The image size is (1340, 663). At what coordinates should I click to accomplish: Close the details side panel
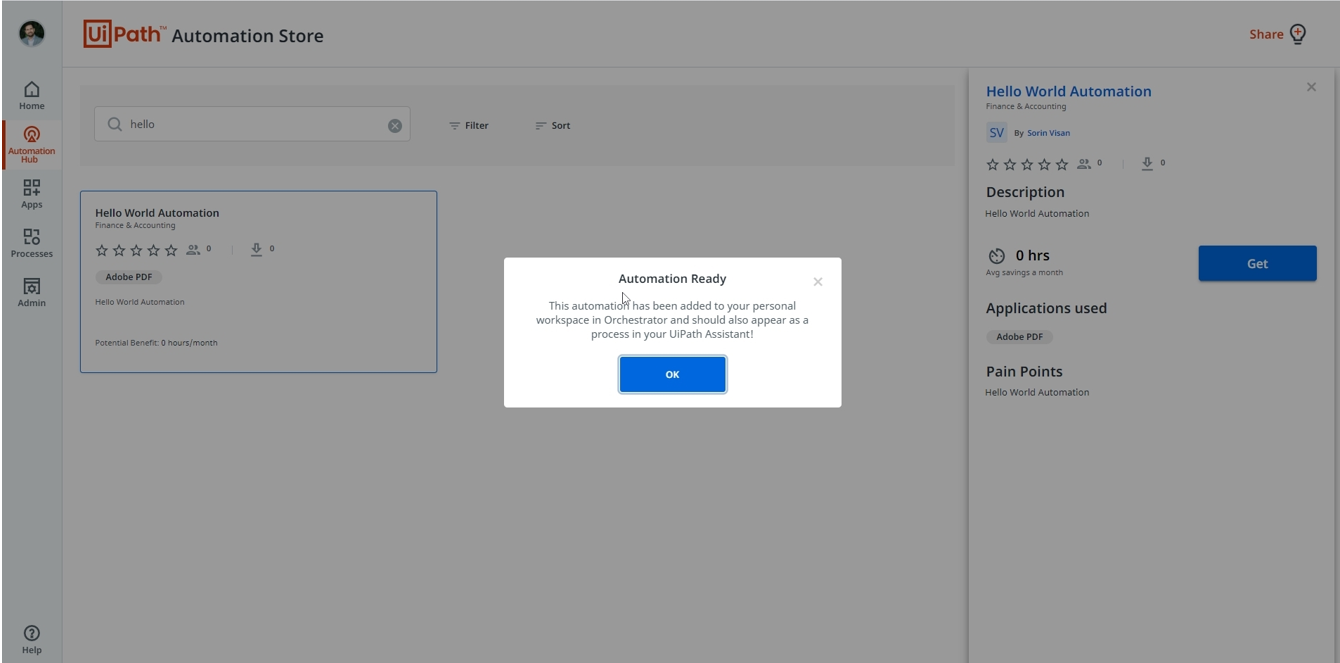[1311, 87]
